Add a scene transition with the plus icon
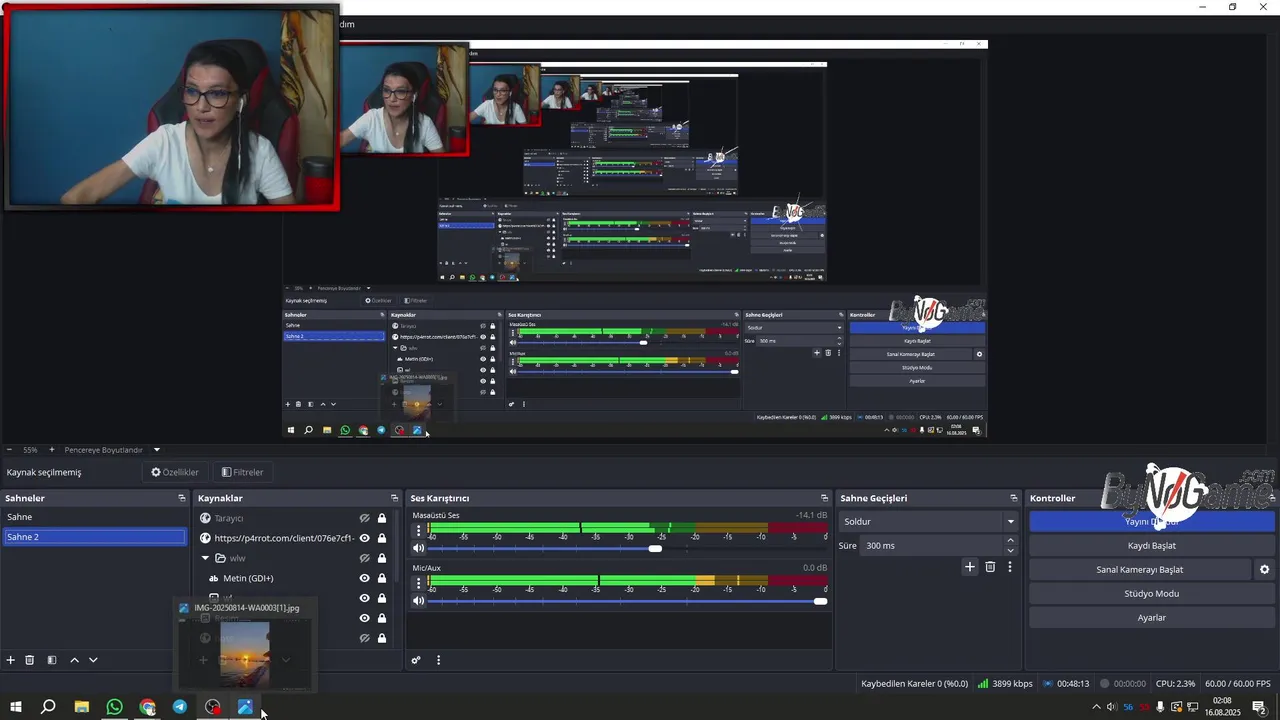1280x720 pixels. click(969, 567)
